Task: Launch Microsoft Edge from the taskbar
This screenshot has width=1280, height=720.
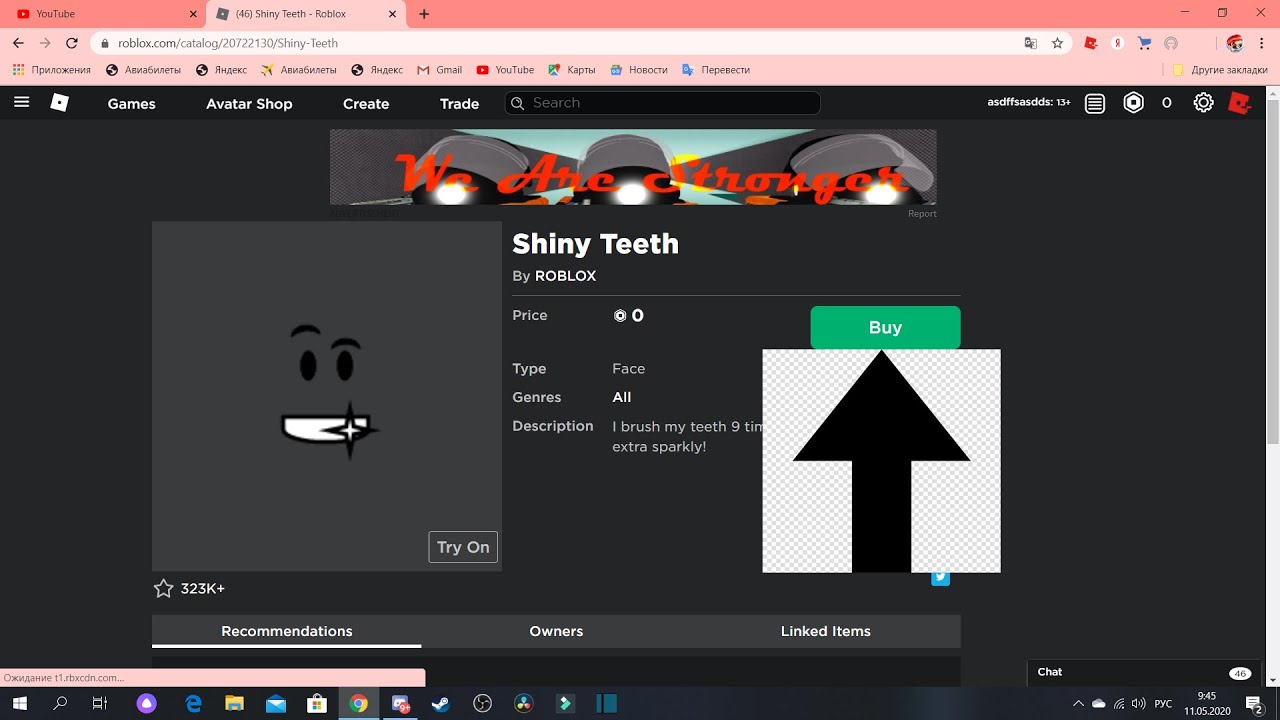Action: 193,704
